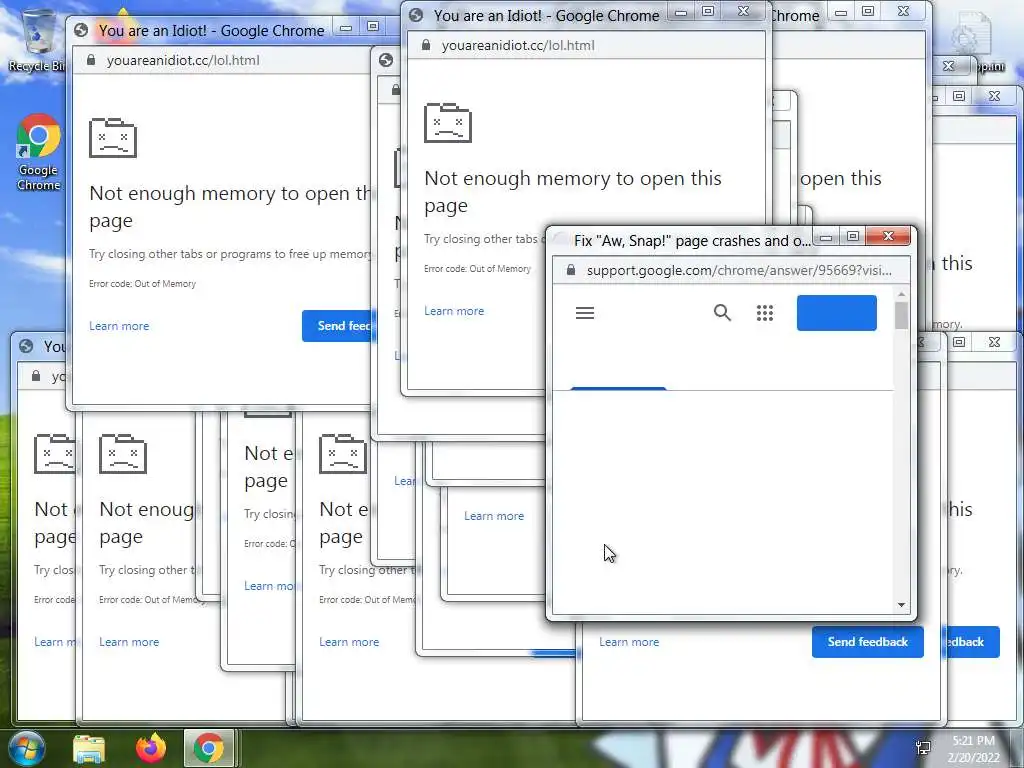
Task: Click Learn more in the leftmost top Idiot window
Action: [x=119, y=326]
